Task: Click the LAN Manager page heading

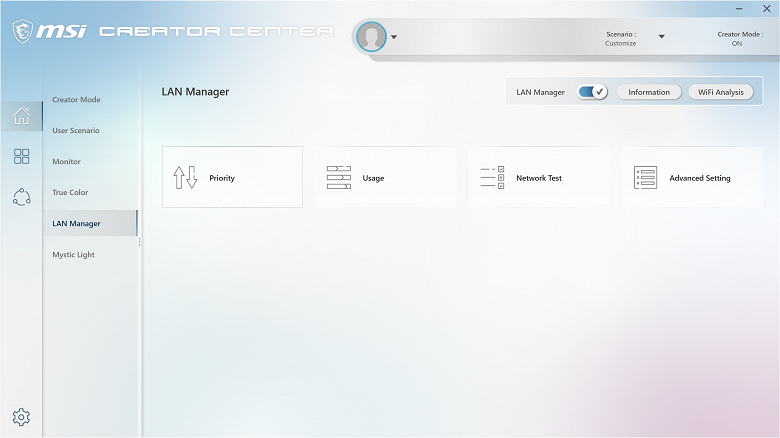Action: [195, 92]
